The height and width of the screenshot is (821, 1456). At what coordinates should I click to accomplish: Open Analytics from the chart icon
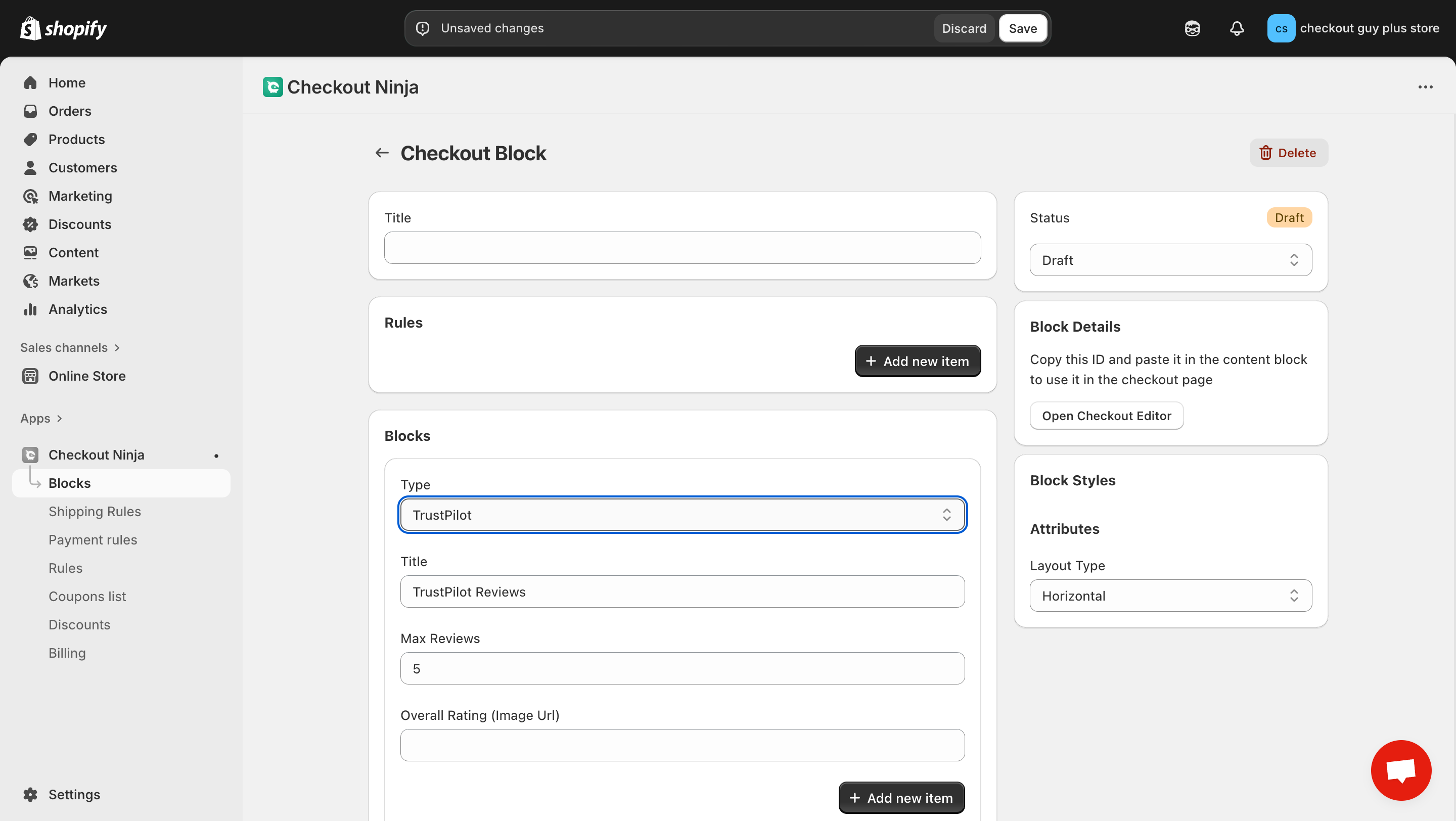[x=30, y=309]
